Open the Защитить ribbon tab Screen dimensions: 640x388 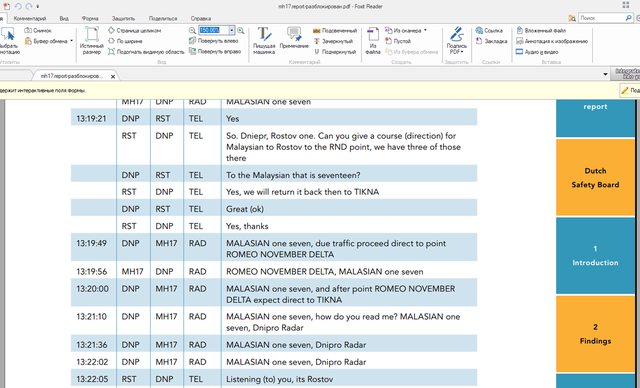point(123,18)
